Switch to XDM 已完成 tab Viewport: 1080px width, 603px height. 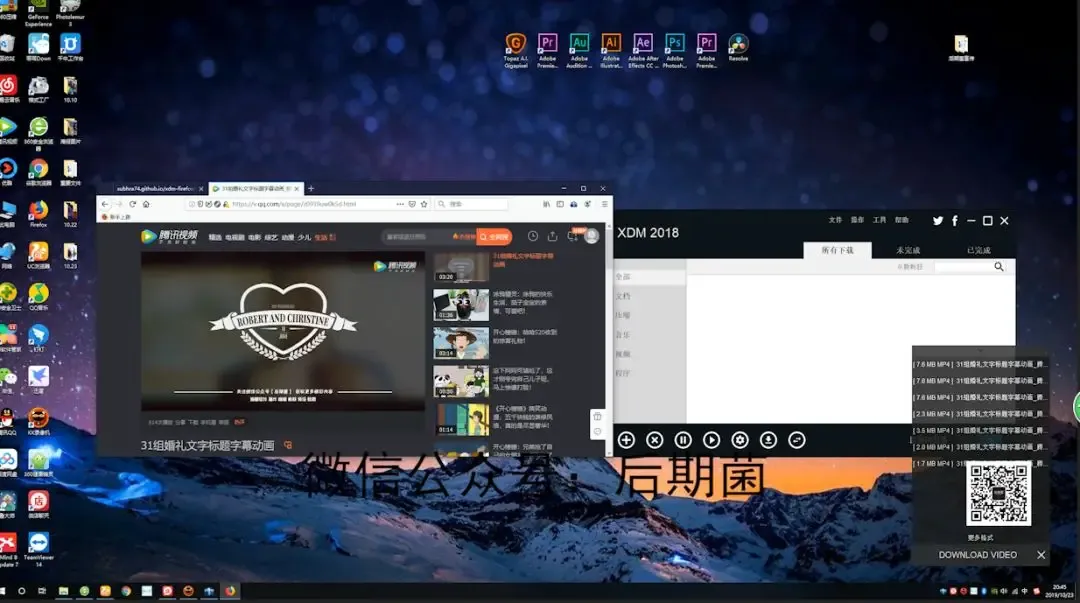point(978,250)
